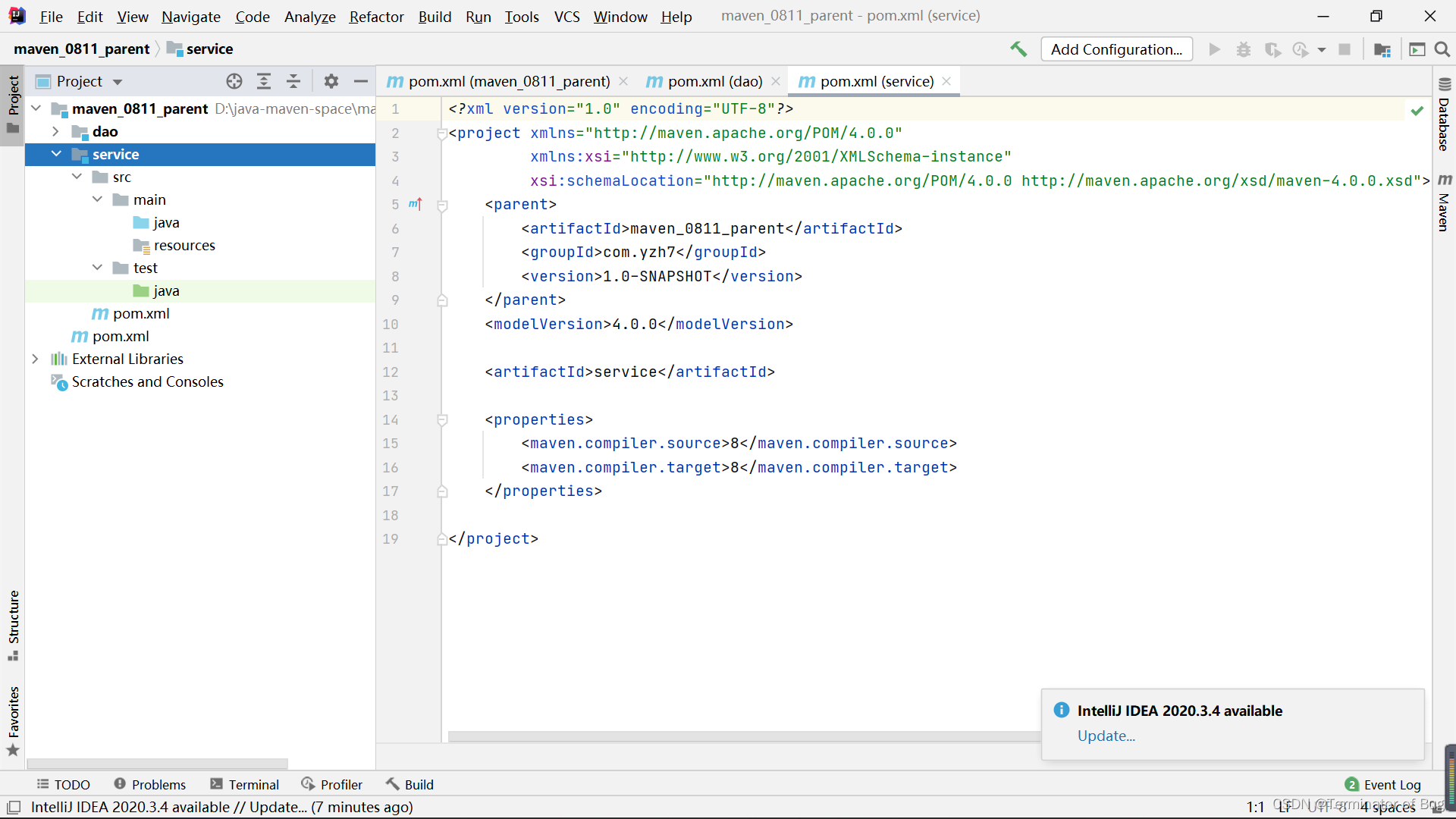Click Project panel horizontal scrollbar
This screenshot has height=819, width=1456.
[158, 764]
